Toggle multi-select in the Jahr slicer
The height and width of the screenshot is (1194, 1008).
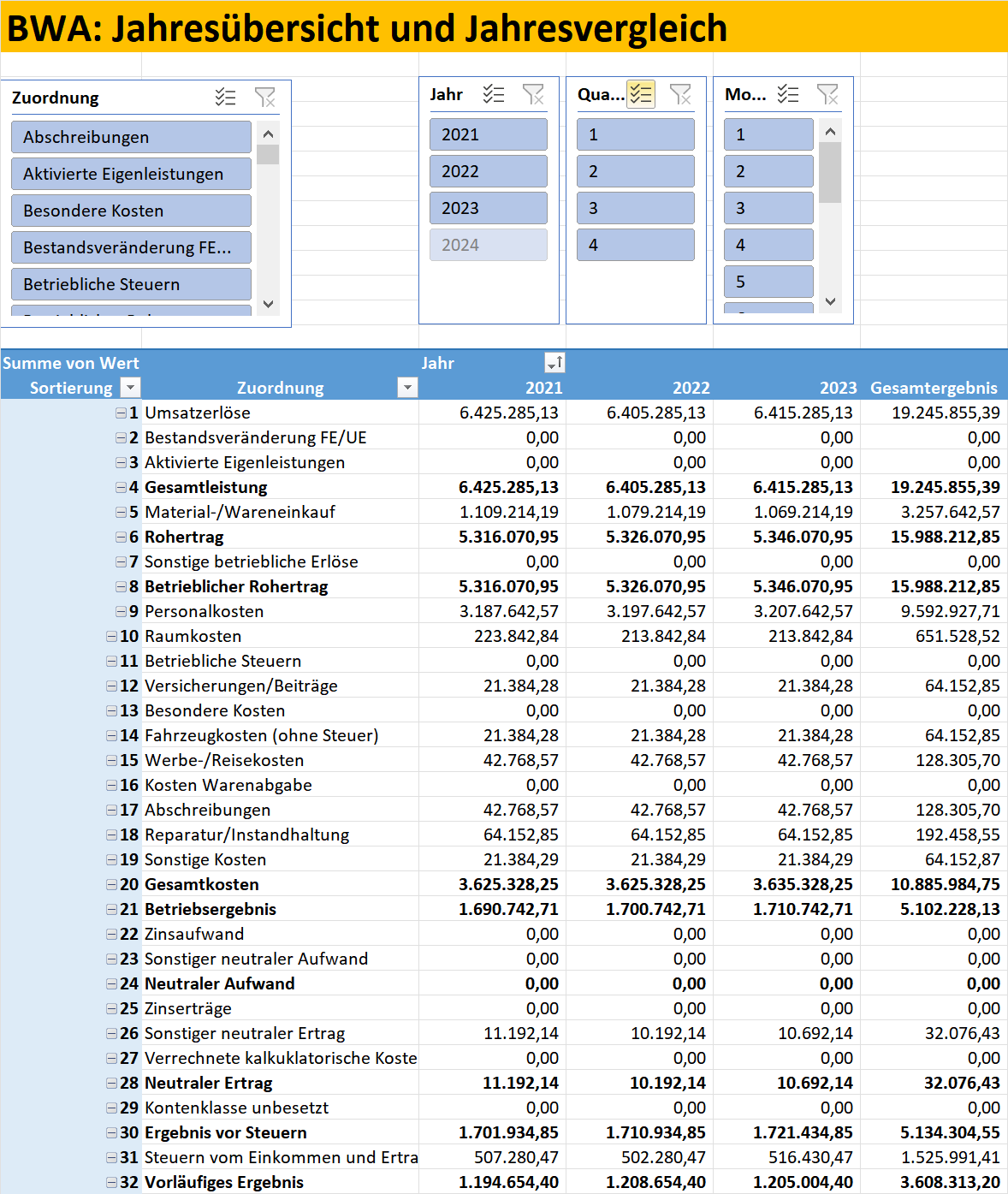[494, 94]
